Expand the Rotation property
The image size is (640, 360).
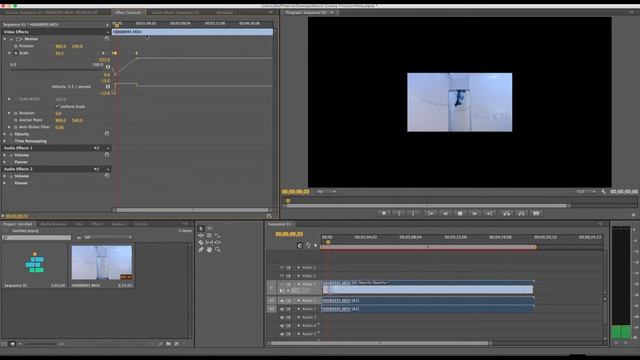[x=9, y=113]
